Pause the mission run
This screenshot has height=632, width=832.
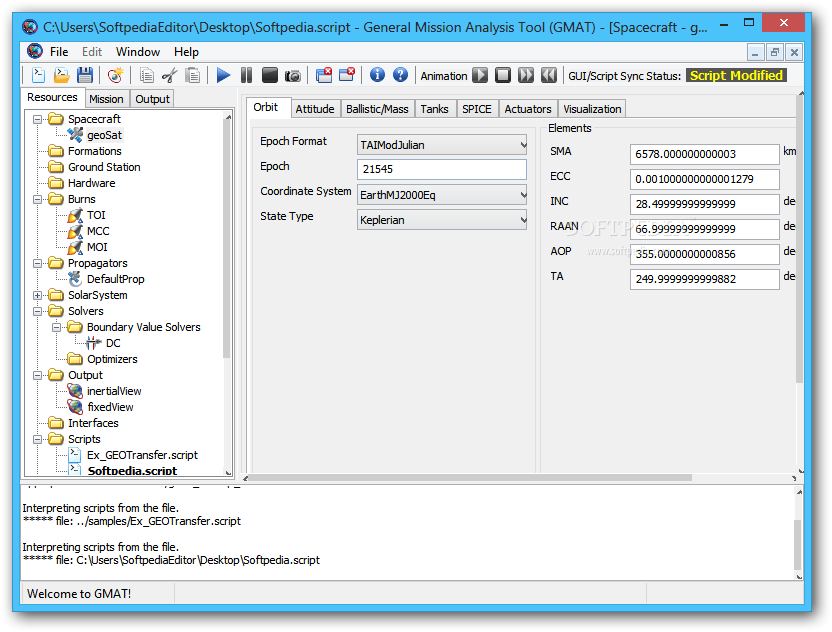coord(246,75)
